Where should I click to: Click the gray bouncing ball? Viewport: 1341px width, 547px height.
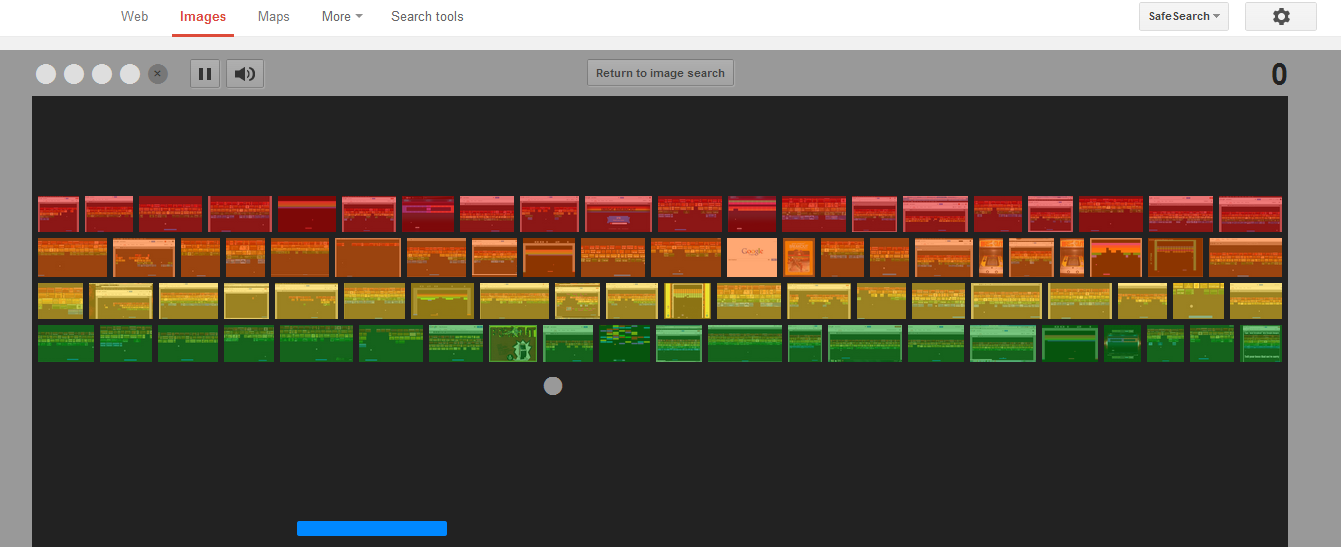tap(553, 386)
